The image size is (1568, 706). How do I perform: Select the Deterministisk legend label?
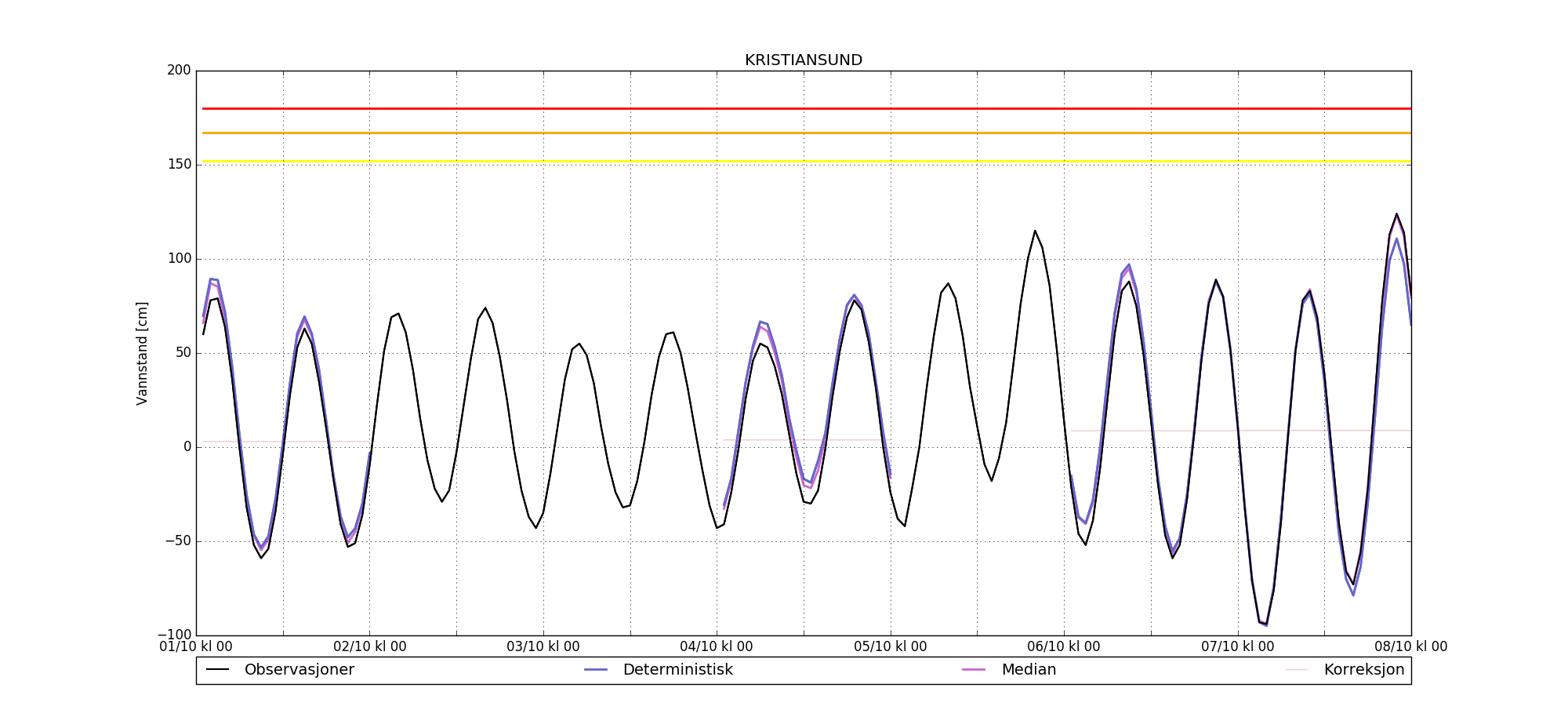click(x=677, y=670)
